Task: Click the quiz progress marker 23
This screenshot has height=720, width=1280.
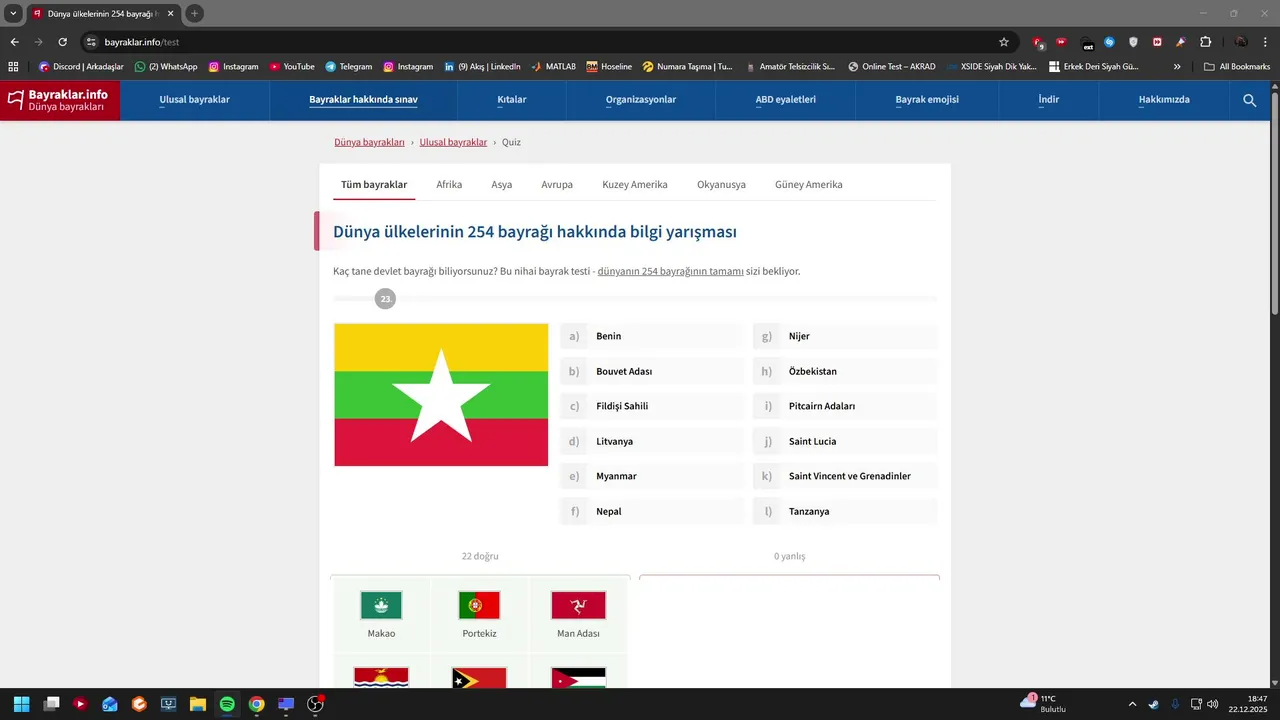Action: (x=385, y=298)
